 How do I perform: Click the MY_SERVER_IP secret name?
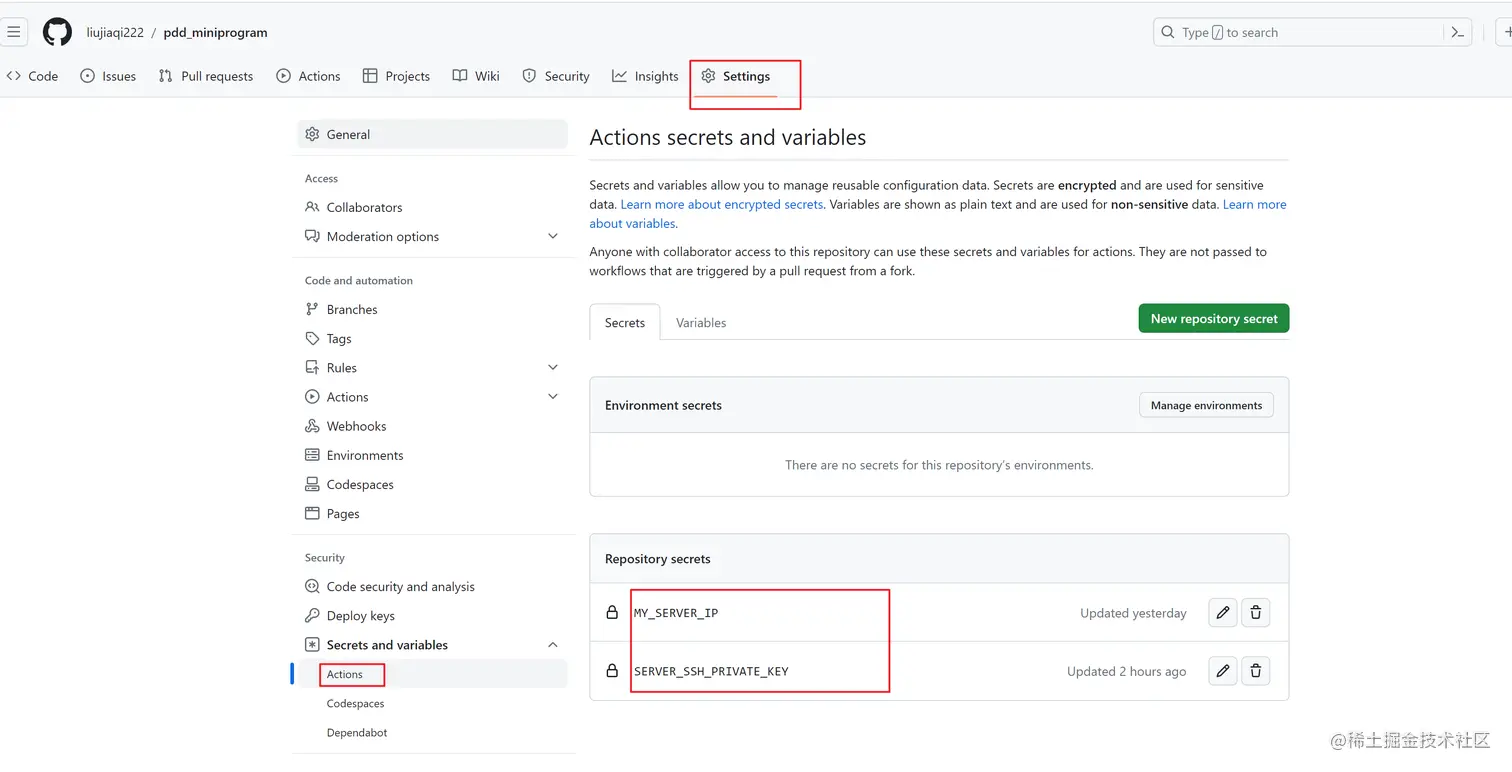(x=676, y=613)
